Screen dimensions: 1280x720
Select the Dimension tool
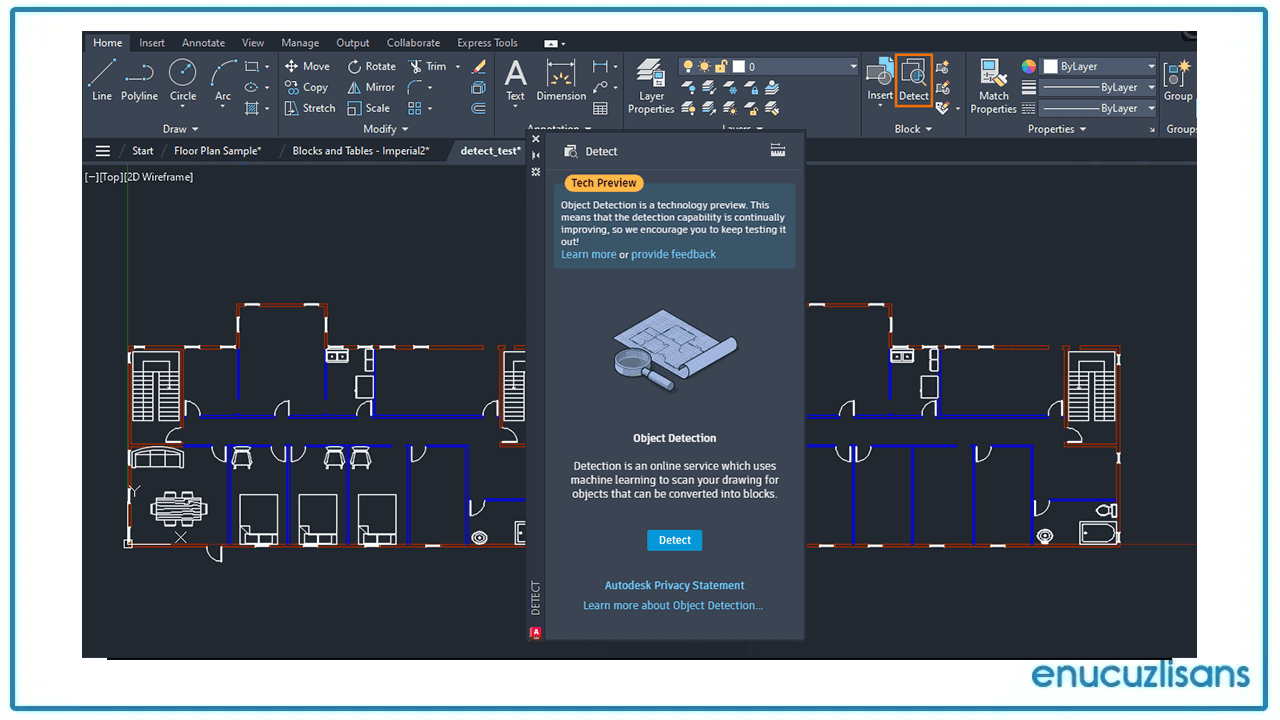click(561, 80)
